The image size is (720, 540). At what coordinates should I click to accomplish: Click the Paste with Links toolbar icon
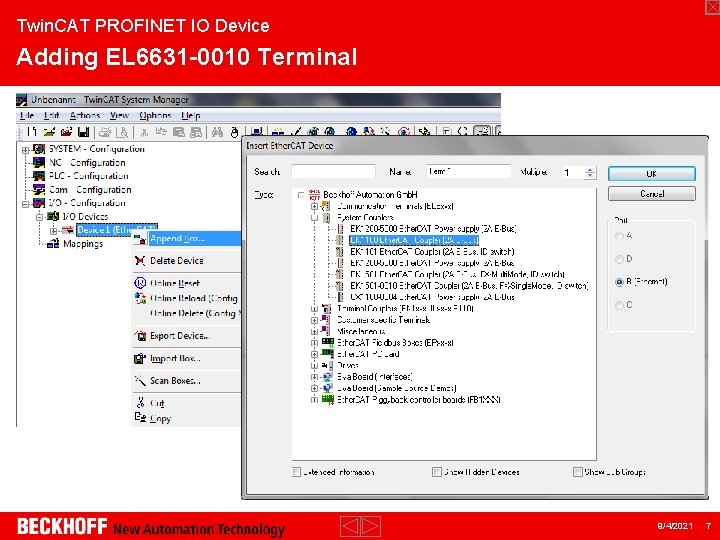[196, 132]
